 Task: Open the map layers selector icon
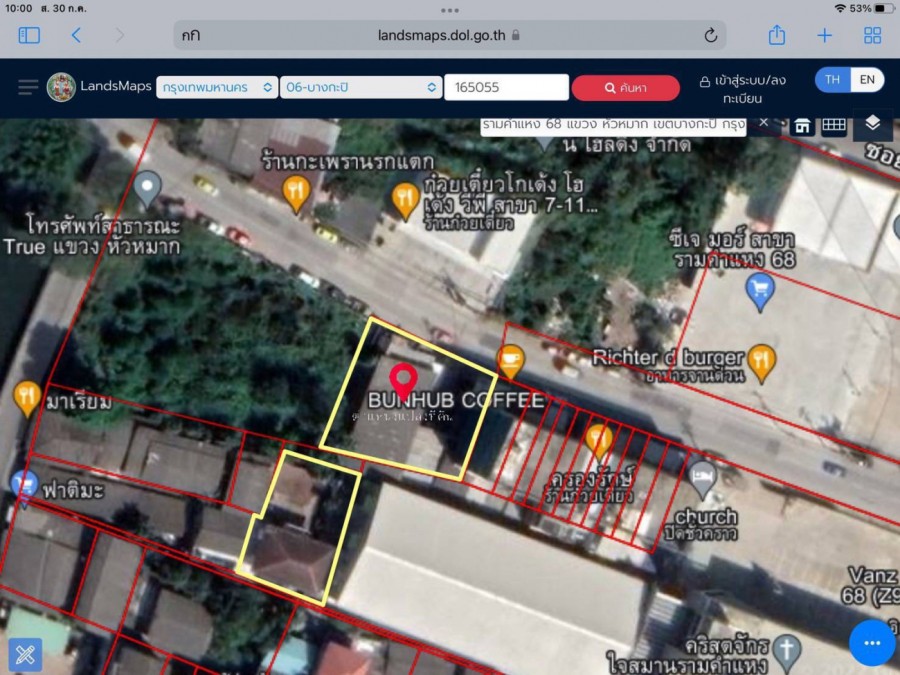coord(872,125)
